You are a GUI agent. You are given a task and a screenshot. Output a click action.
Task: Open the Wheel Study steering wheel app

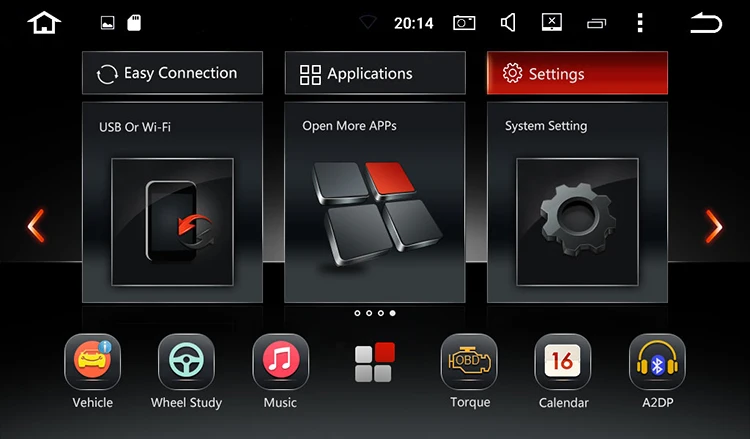(186, 362)
